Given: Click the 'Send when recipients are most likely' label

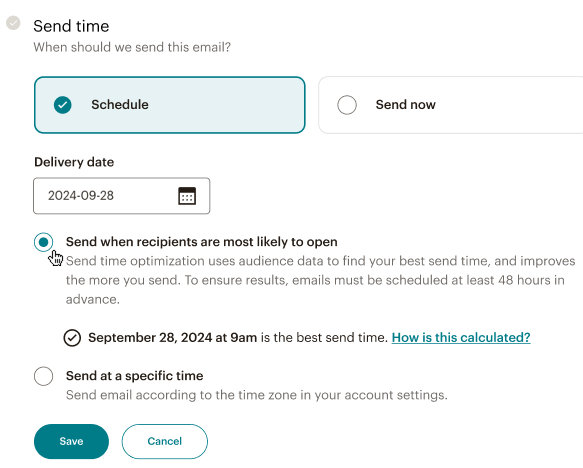Looking at the screenshot, I should click(x=202, y=242).
